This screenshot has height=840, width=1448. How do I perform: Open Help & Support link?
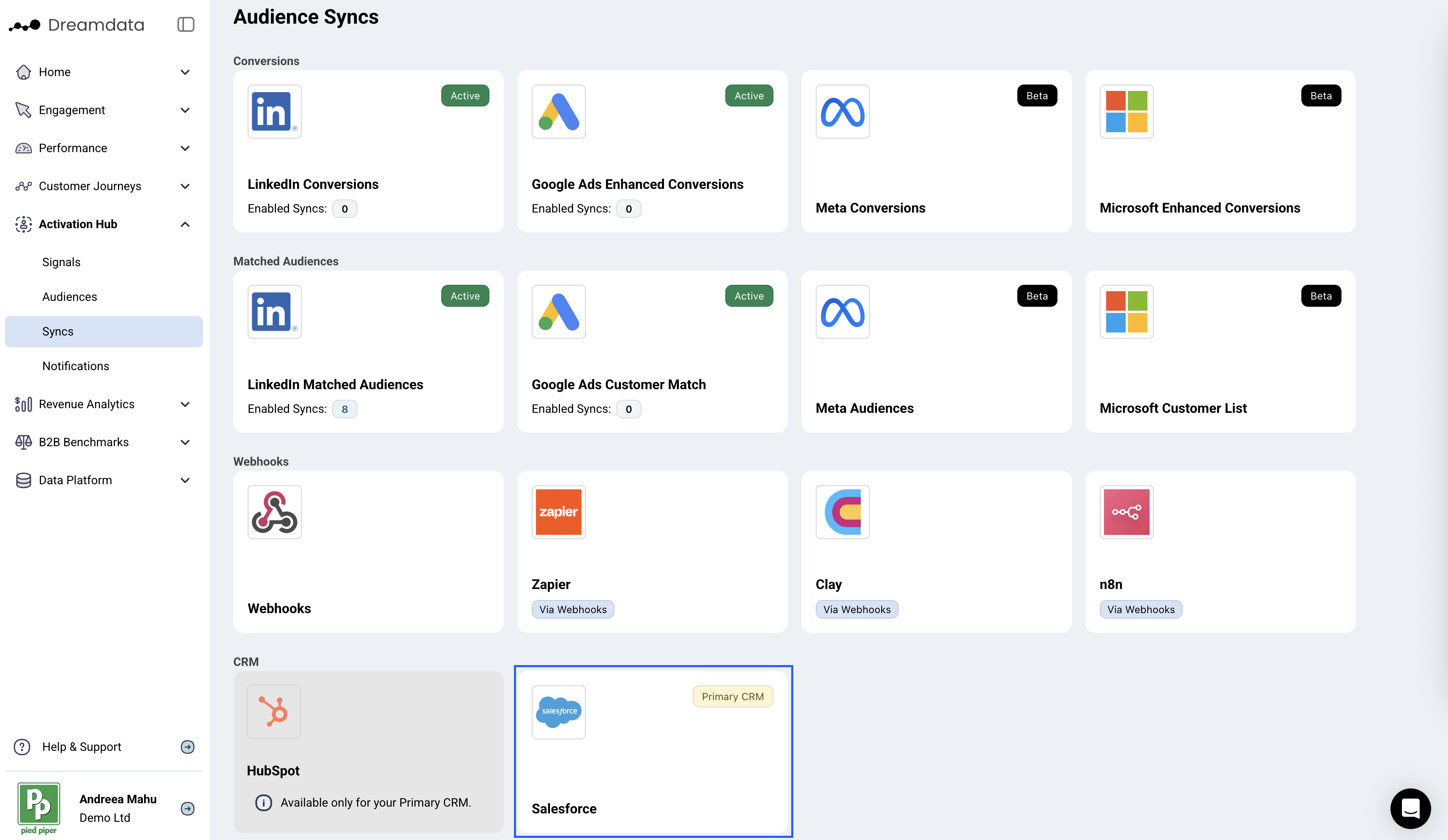click(x=82, y=747)
